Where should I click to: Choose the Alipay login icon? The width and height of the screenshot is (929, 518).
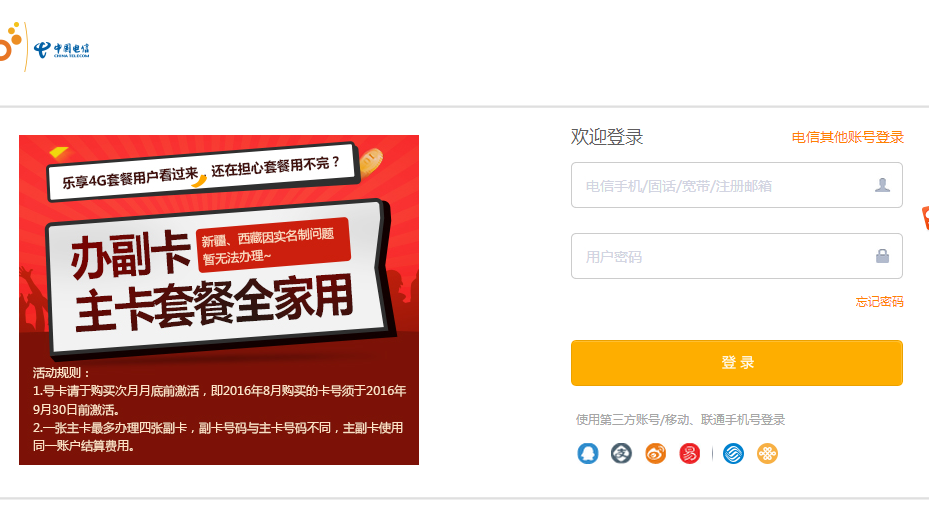pyautogui.click(x=622, y=453)
